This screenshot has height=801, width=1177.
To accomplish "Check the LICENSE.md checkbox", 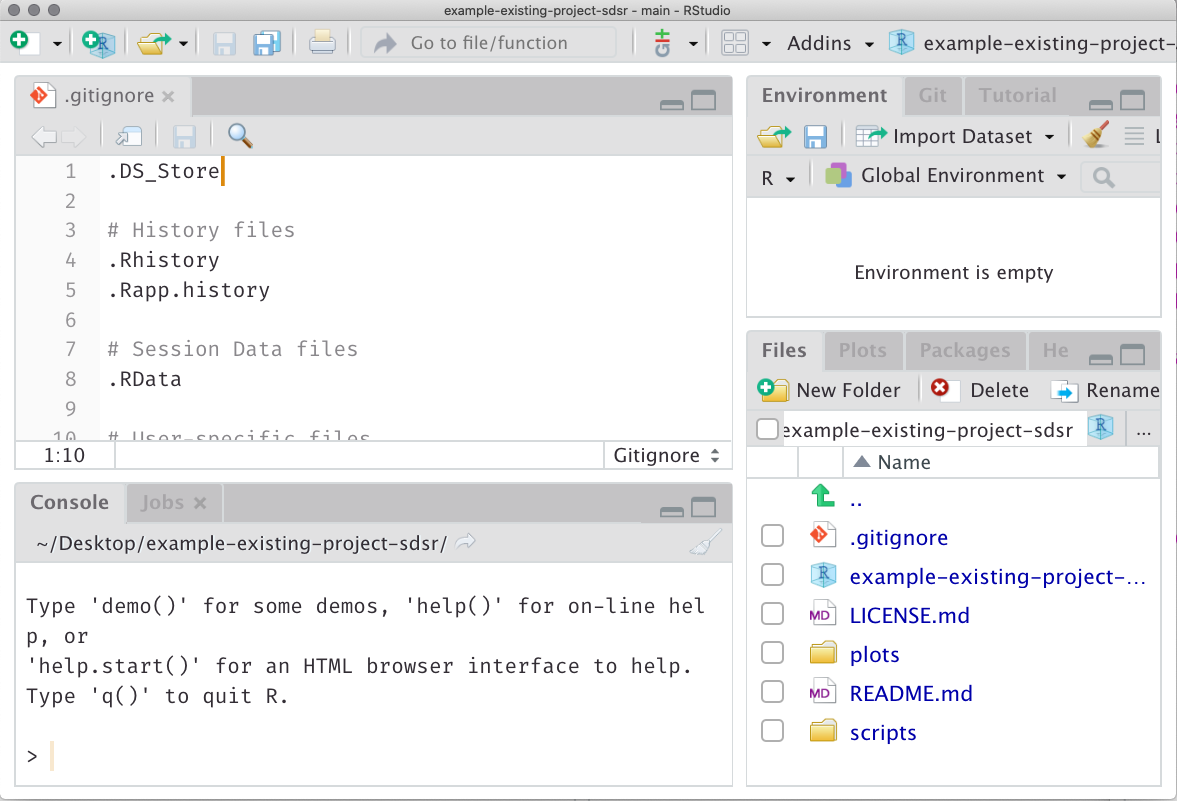I will (x=772, y=614).
